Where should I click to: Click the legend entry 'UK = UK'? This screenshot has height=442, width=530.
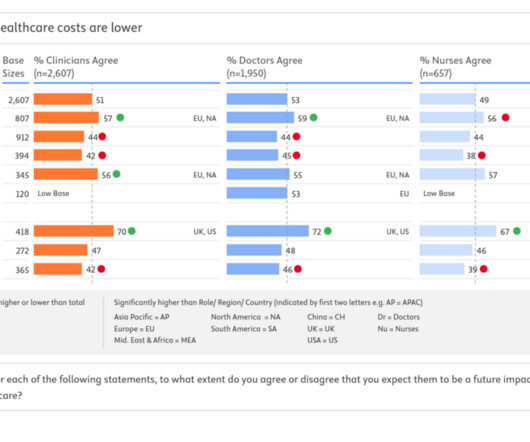[321, 329]
